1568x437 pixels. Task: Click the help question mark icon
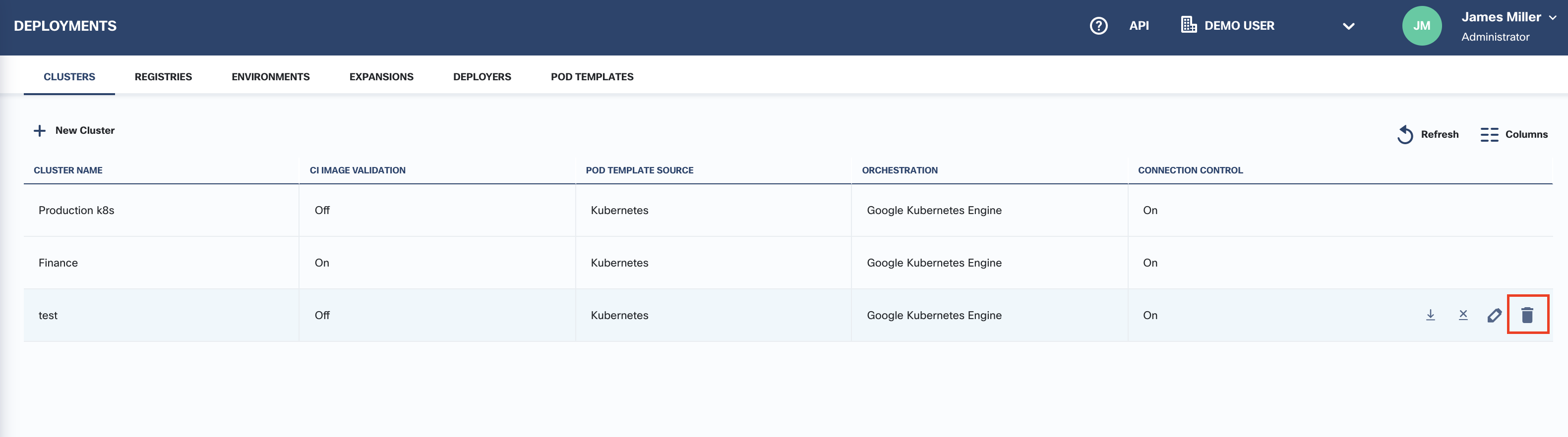1098,26
